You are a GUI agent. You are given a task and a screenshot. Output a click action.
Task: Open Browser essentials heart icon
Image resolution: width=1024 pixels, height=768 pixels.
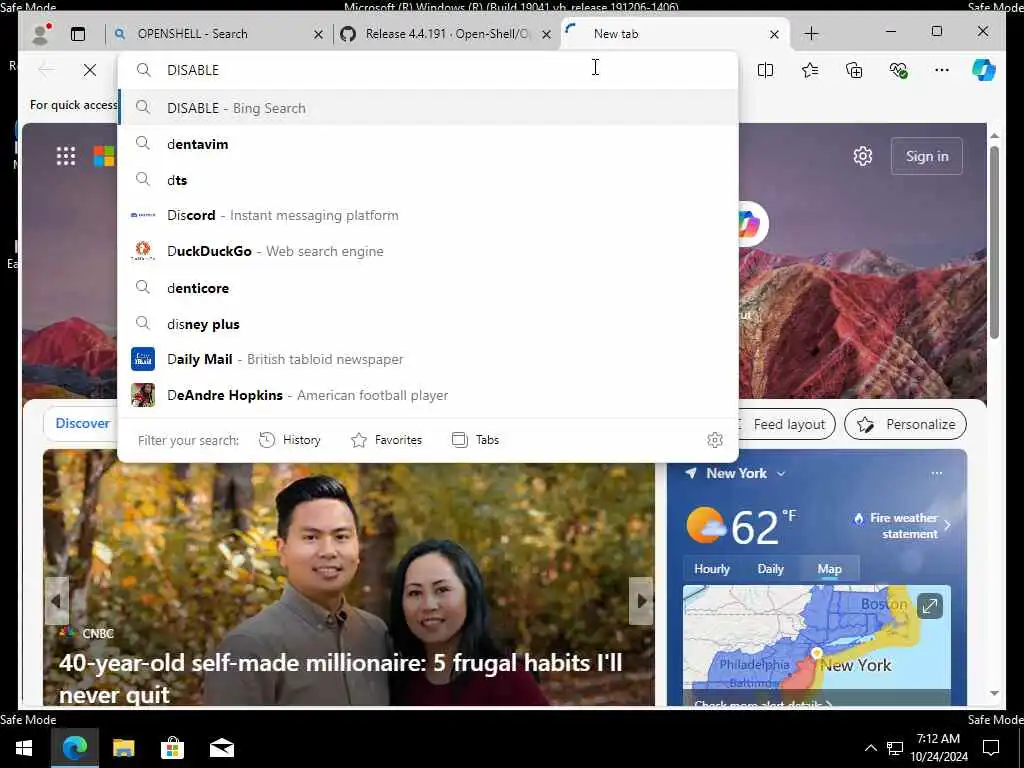(x=899, y=70)
